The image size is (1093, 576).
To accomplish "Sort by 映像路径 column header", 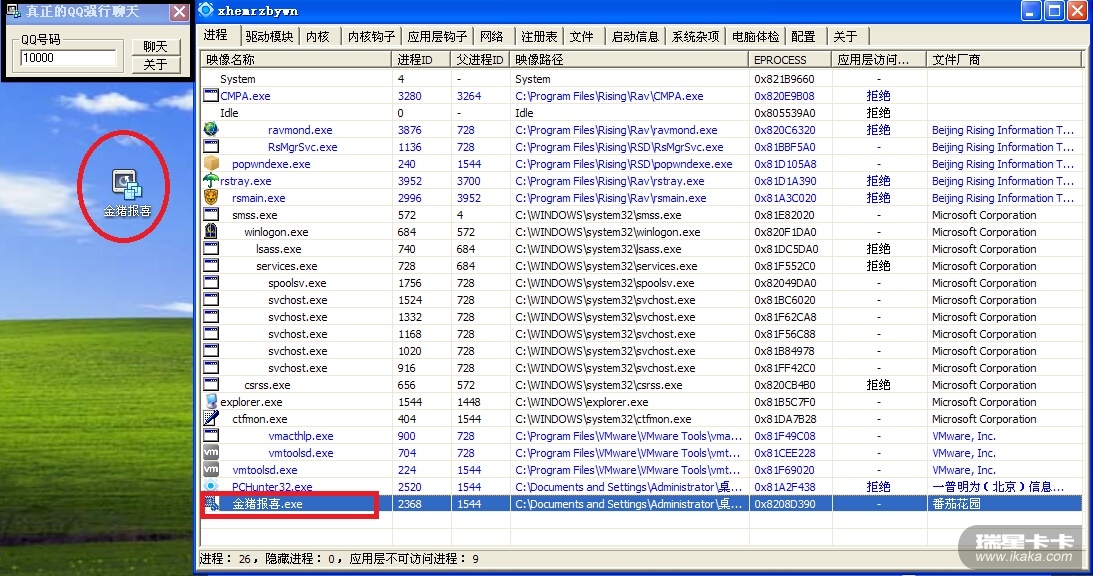I will tap(629, 60).
